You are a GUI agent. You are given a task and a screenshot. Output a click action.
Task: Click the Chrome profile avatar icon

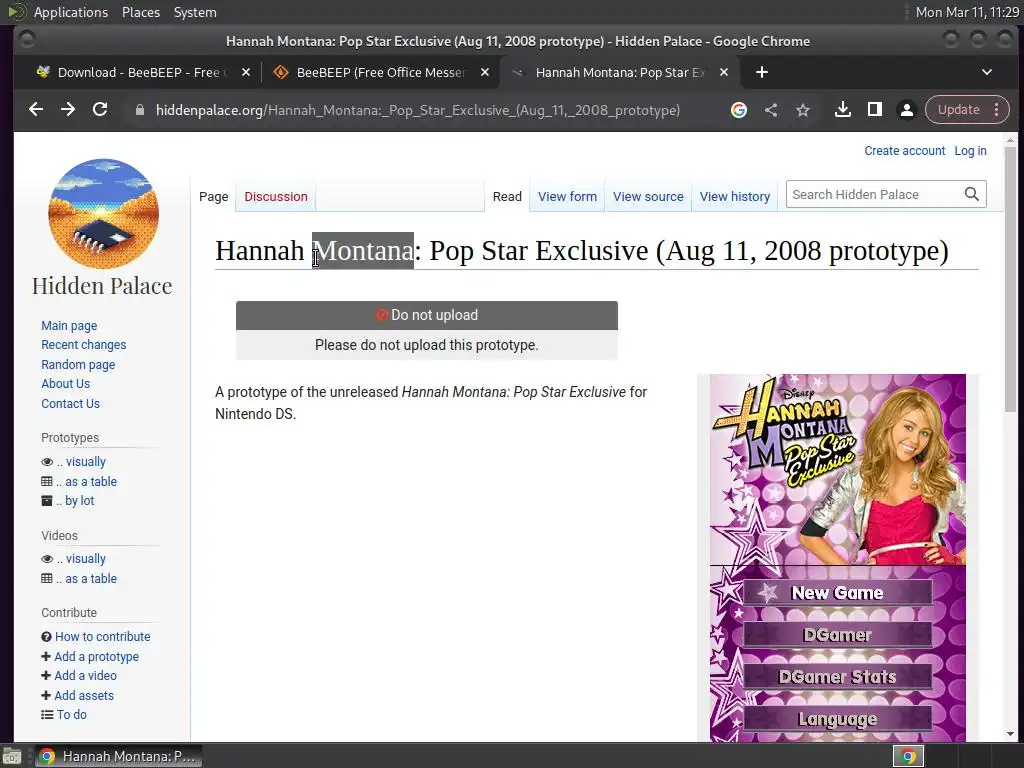(x=906, y=110)
